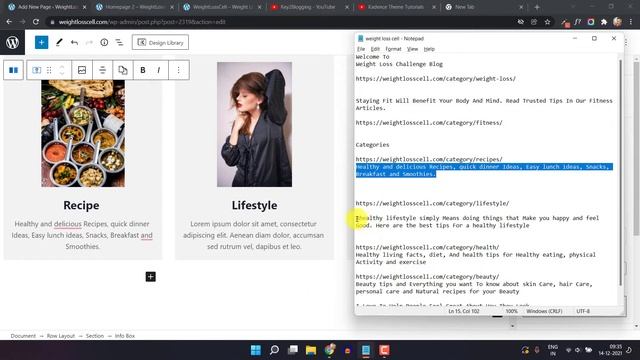Click the black add block button below the columns
Viewport: 640px width, 360px height.
pyautogui.click(x=151, y=277)
